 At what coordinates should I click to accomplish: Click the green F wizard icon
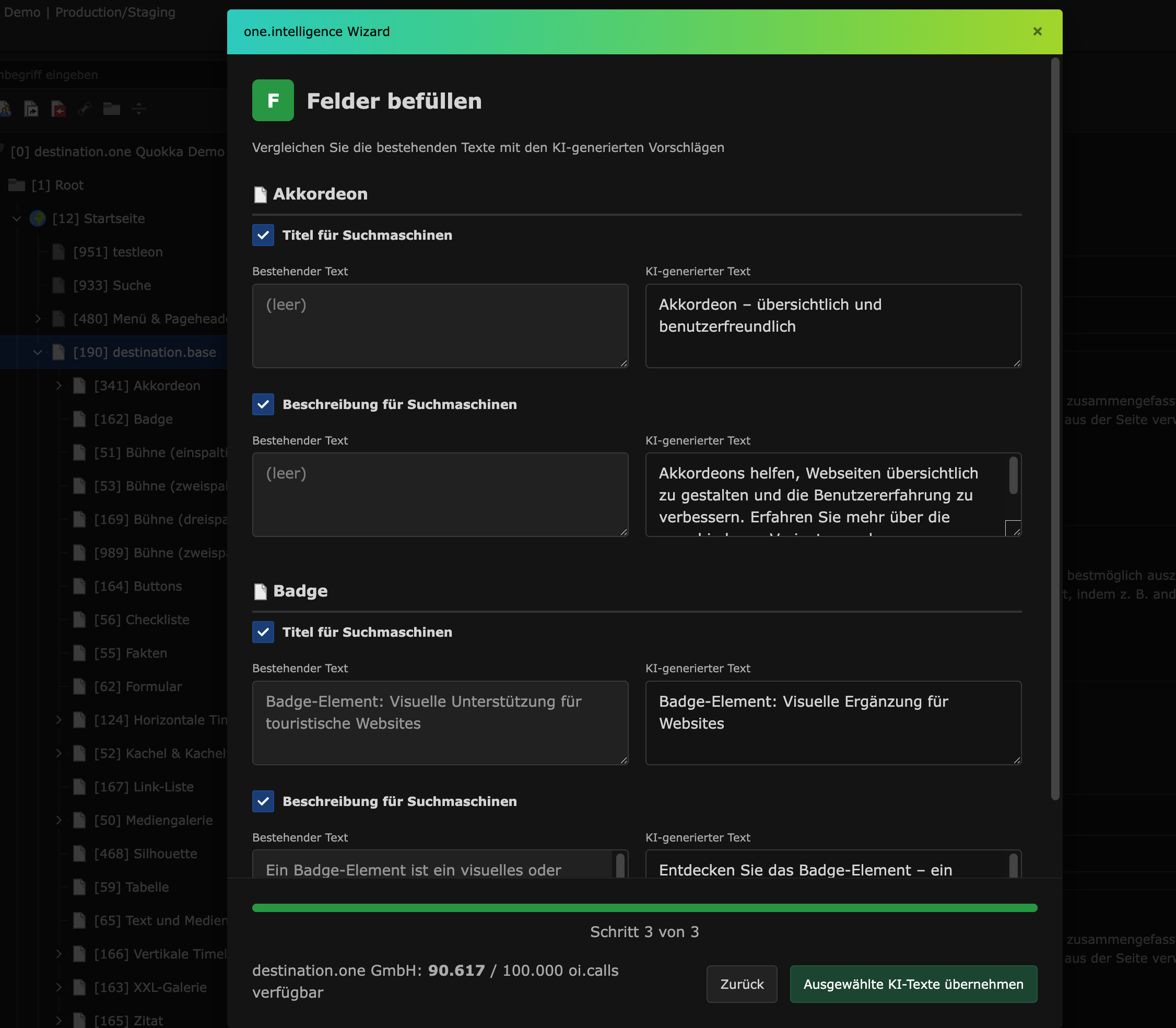click(x=273, y=100)
